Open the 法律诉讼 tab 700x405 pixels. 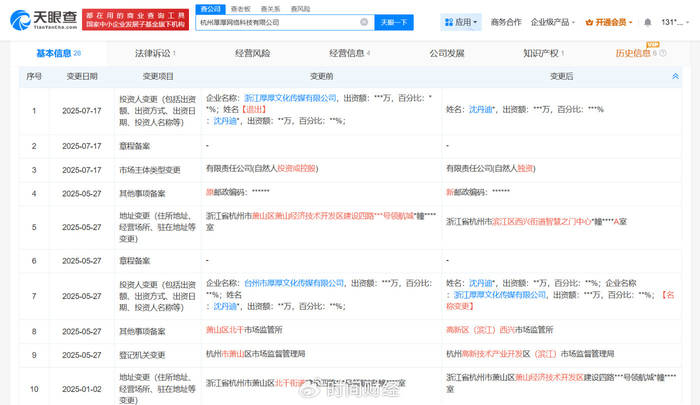pyautogui.click(x=155, y=53)
